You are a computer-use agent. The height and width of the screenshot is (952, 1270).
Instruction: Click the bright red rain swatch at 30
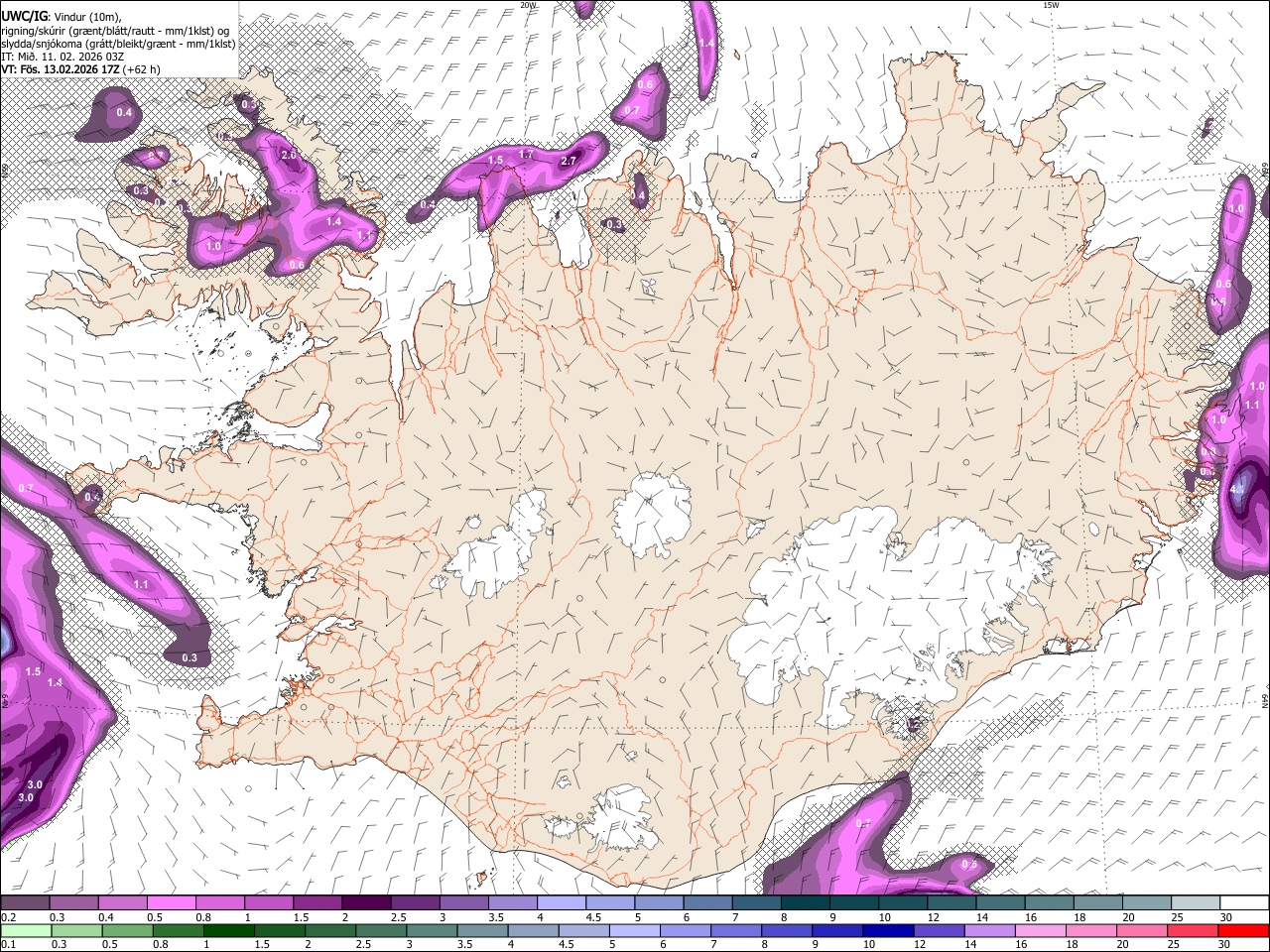pos(1243,930)
